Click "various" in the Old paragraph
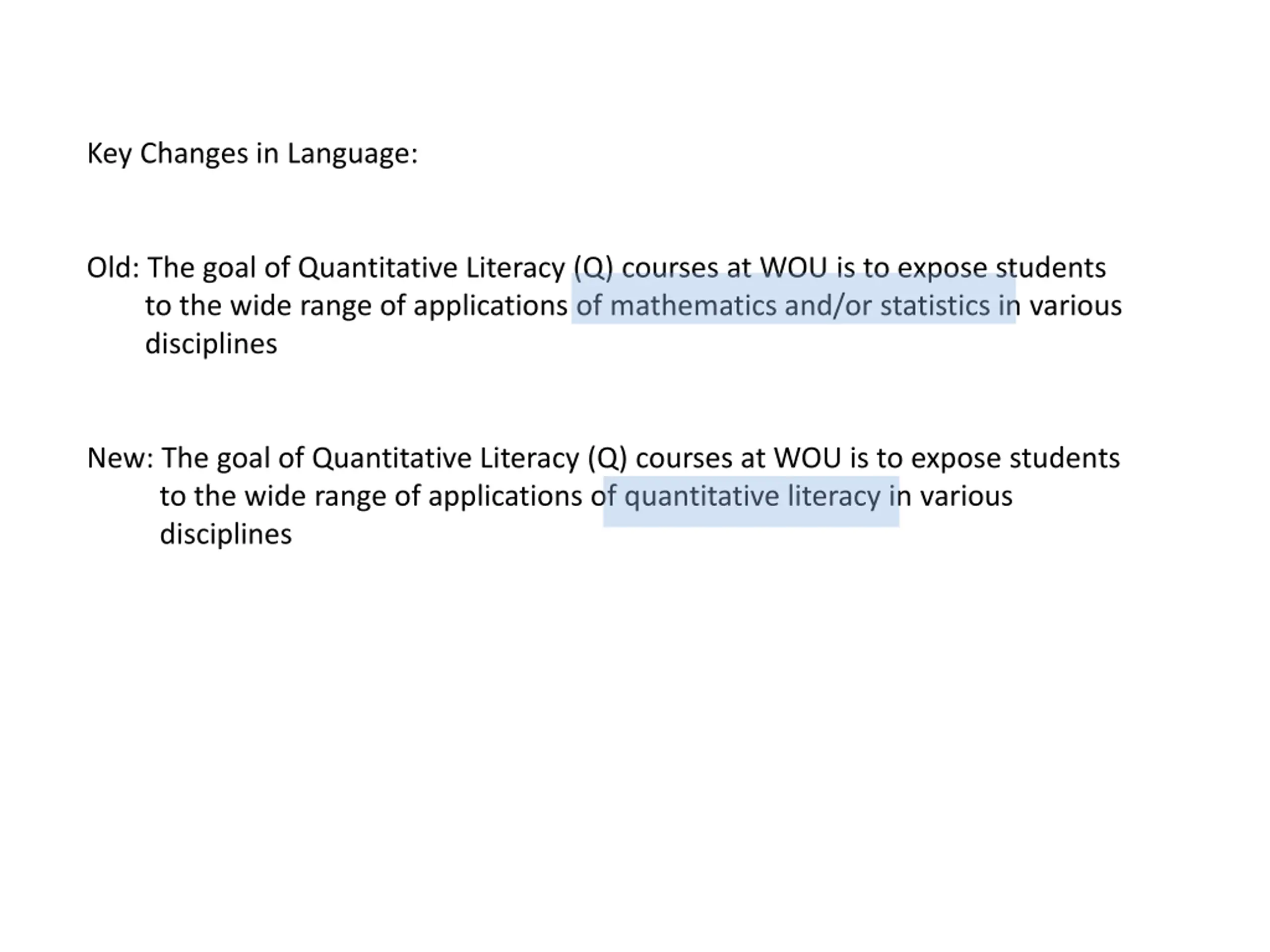The height and width of the screenshot is (952, 1270). click(1075, 306)
